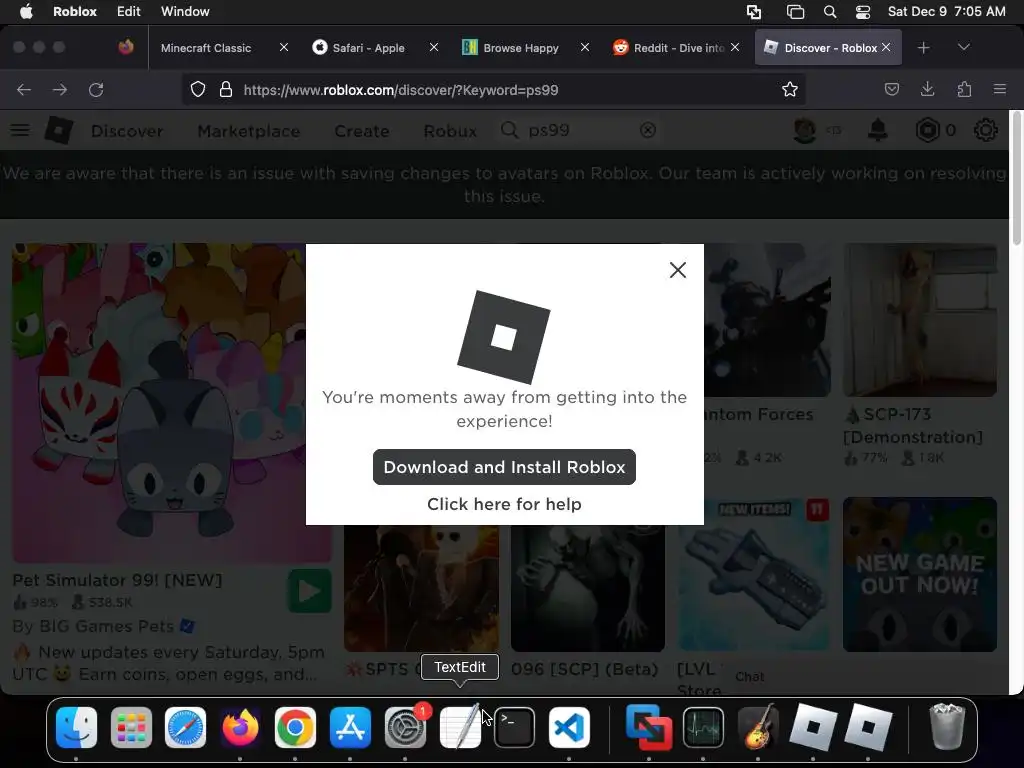Go forward to next page
The image size is (1024, 768).
click(x=60, y=89)
